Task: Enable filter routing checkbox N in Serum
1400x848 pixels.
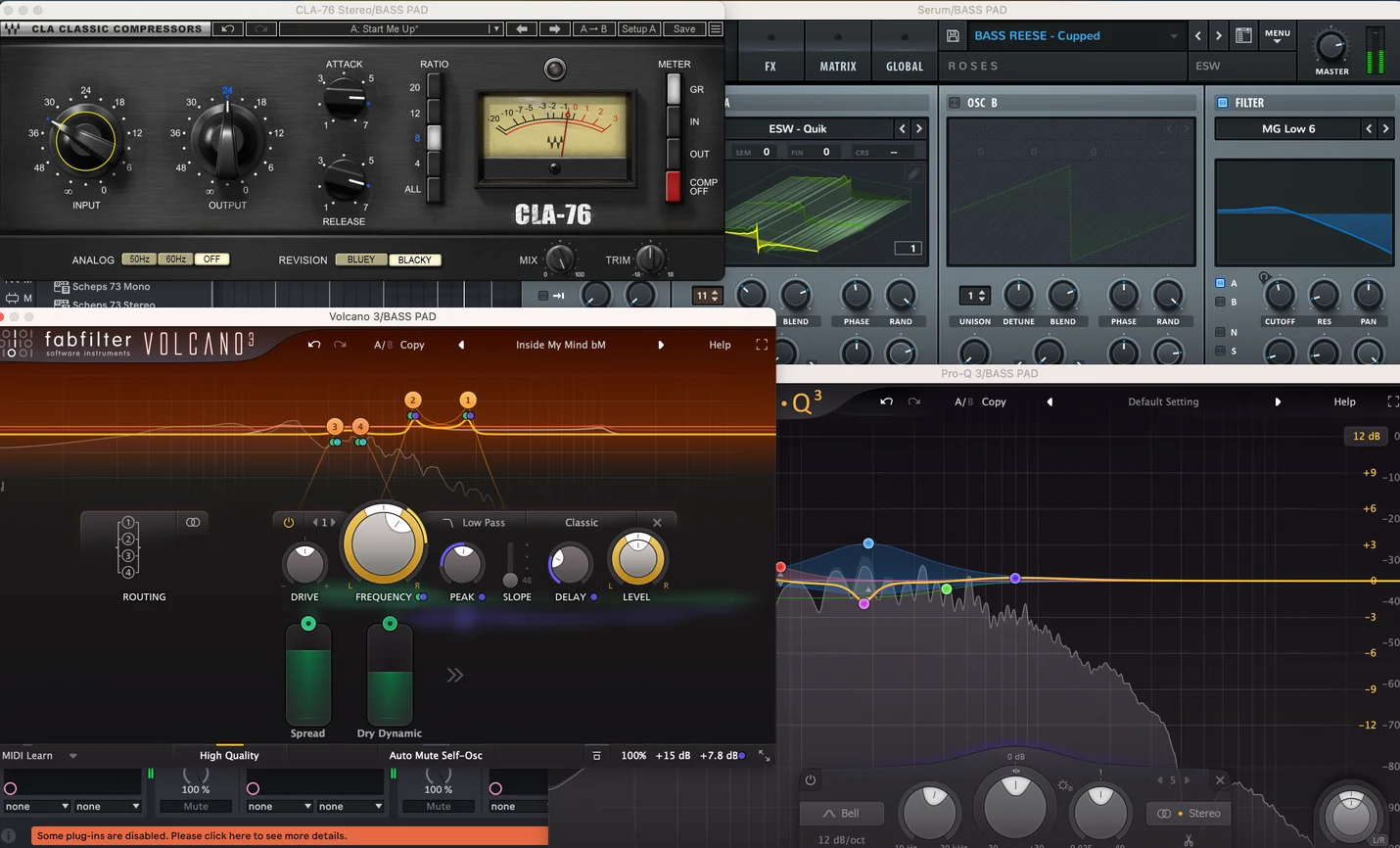Action: click(x=1220, y=332)
